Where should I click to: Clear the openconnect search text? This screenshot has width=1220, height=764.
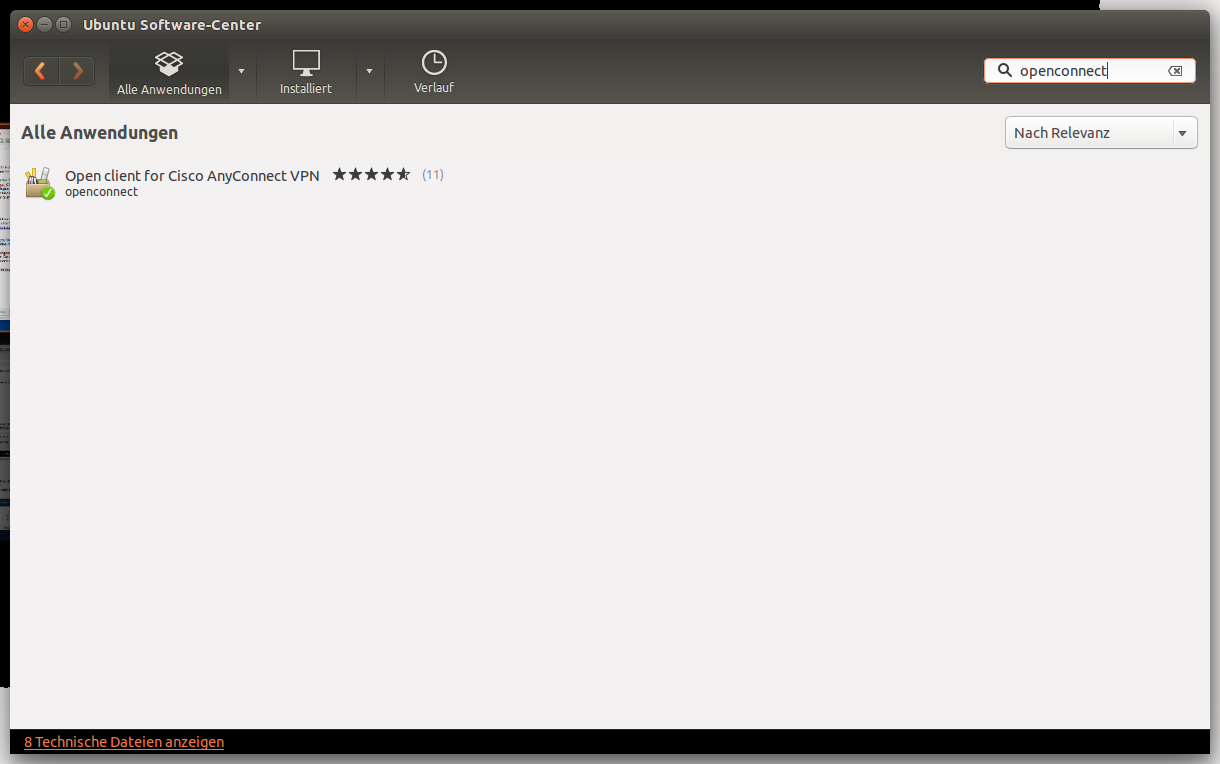point(1175,71)
